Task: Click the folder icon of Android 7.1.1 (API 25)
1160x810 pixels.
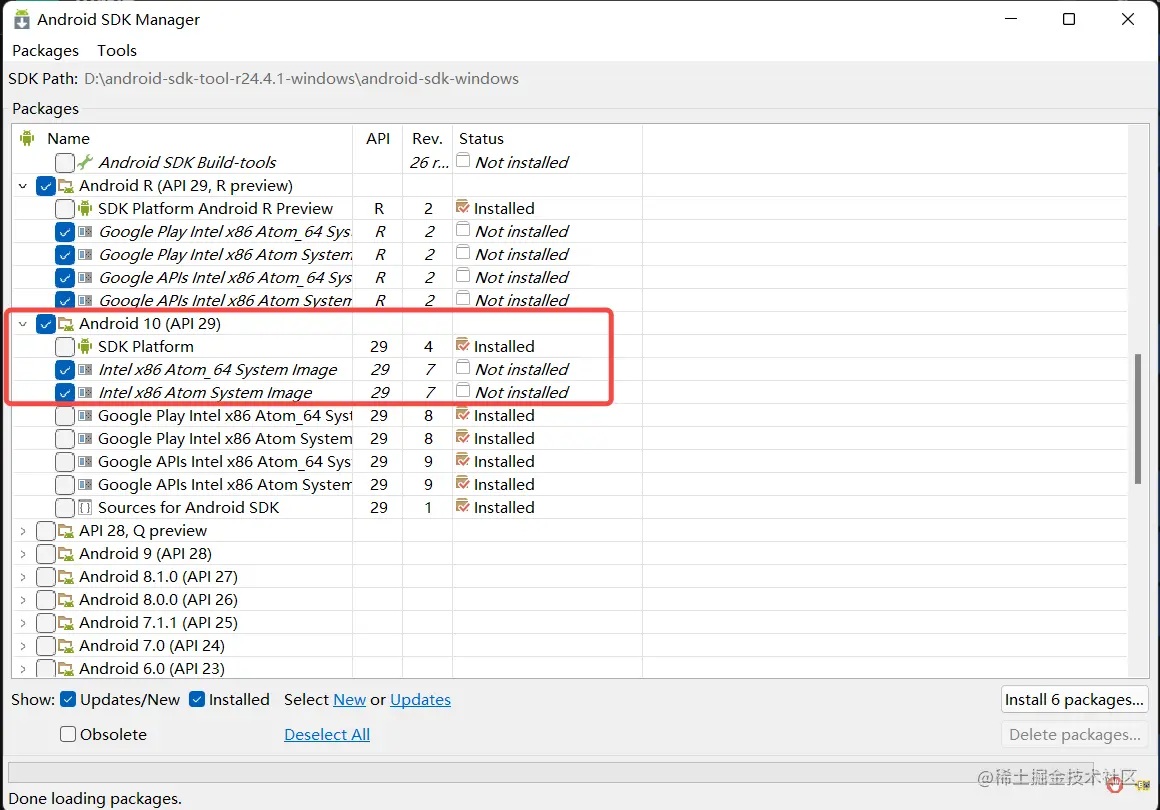Action: pos(66,622)
